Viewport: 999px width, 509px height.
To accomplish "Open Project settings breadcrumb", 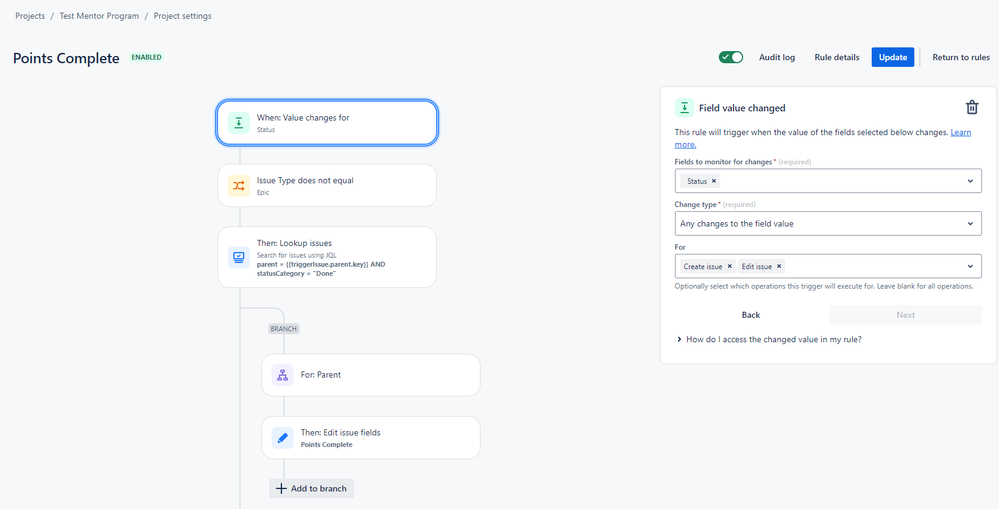I will point(183,16).
